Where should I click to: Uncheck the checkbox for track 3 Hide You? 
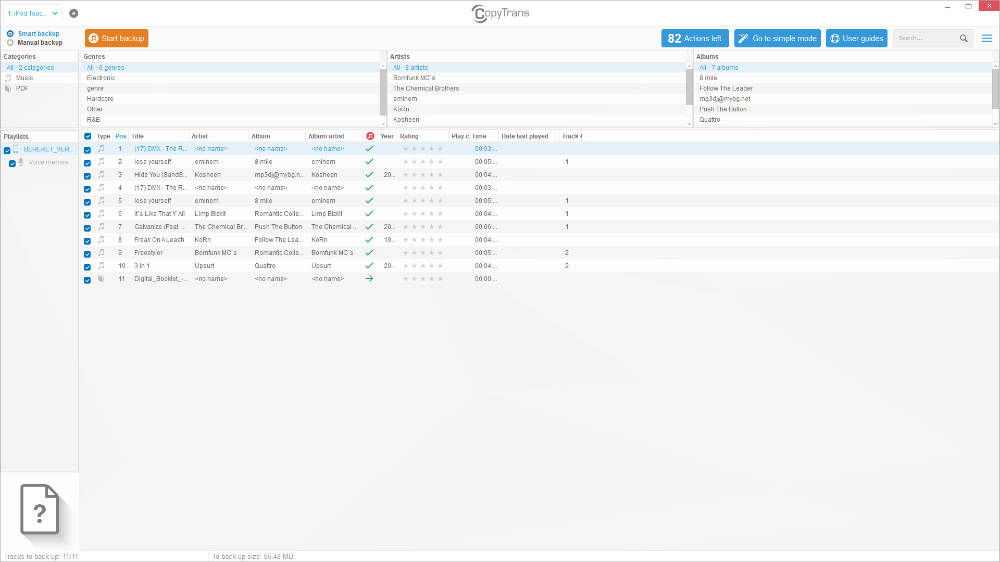(x=88, y=175)
